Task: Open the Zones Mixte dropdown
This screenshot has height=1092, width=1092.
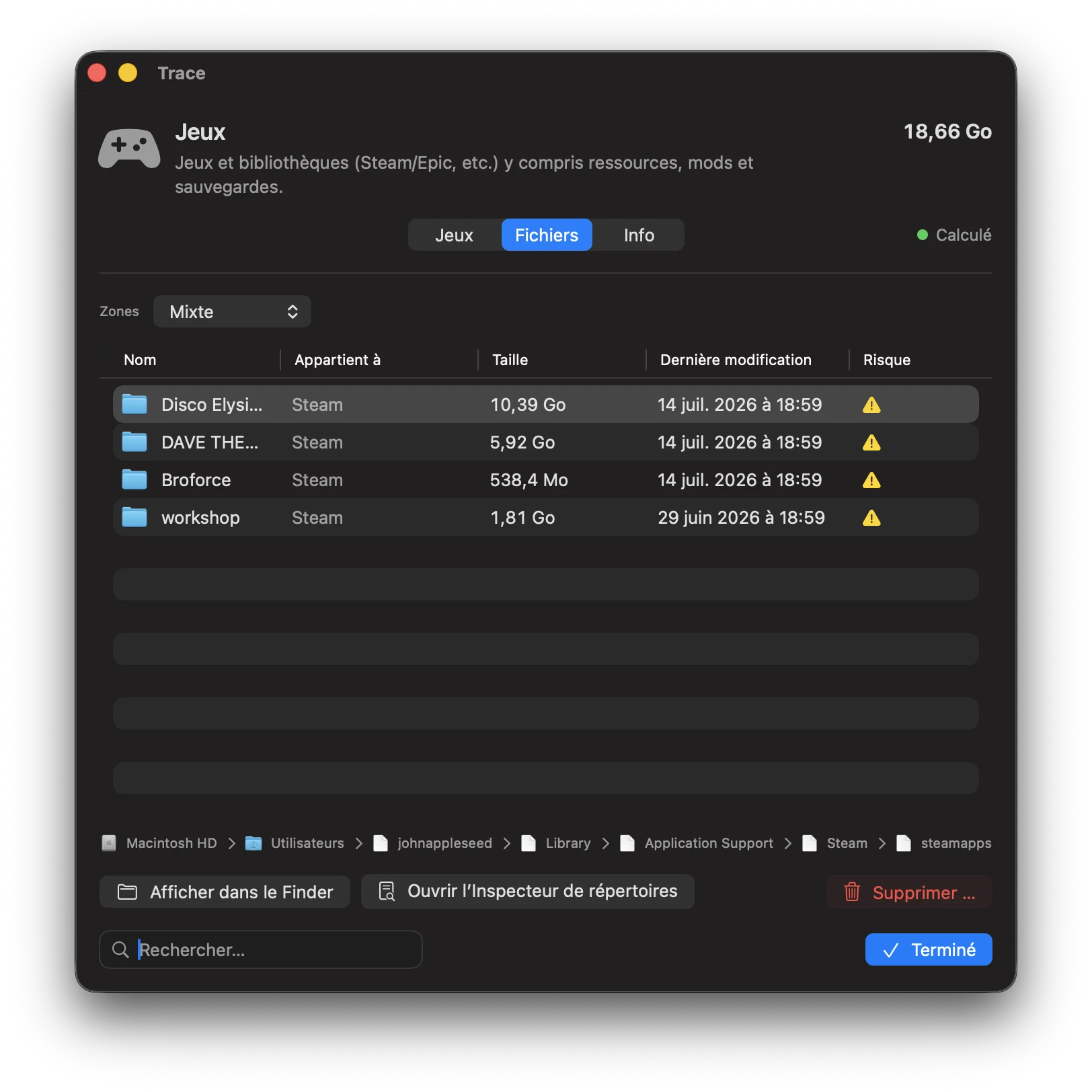Action: [232, 311]
